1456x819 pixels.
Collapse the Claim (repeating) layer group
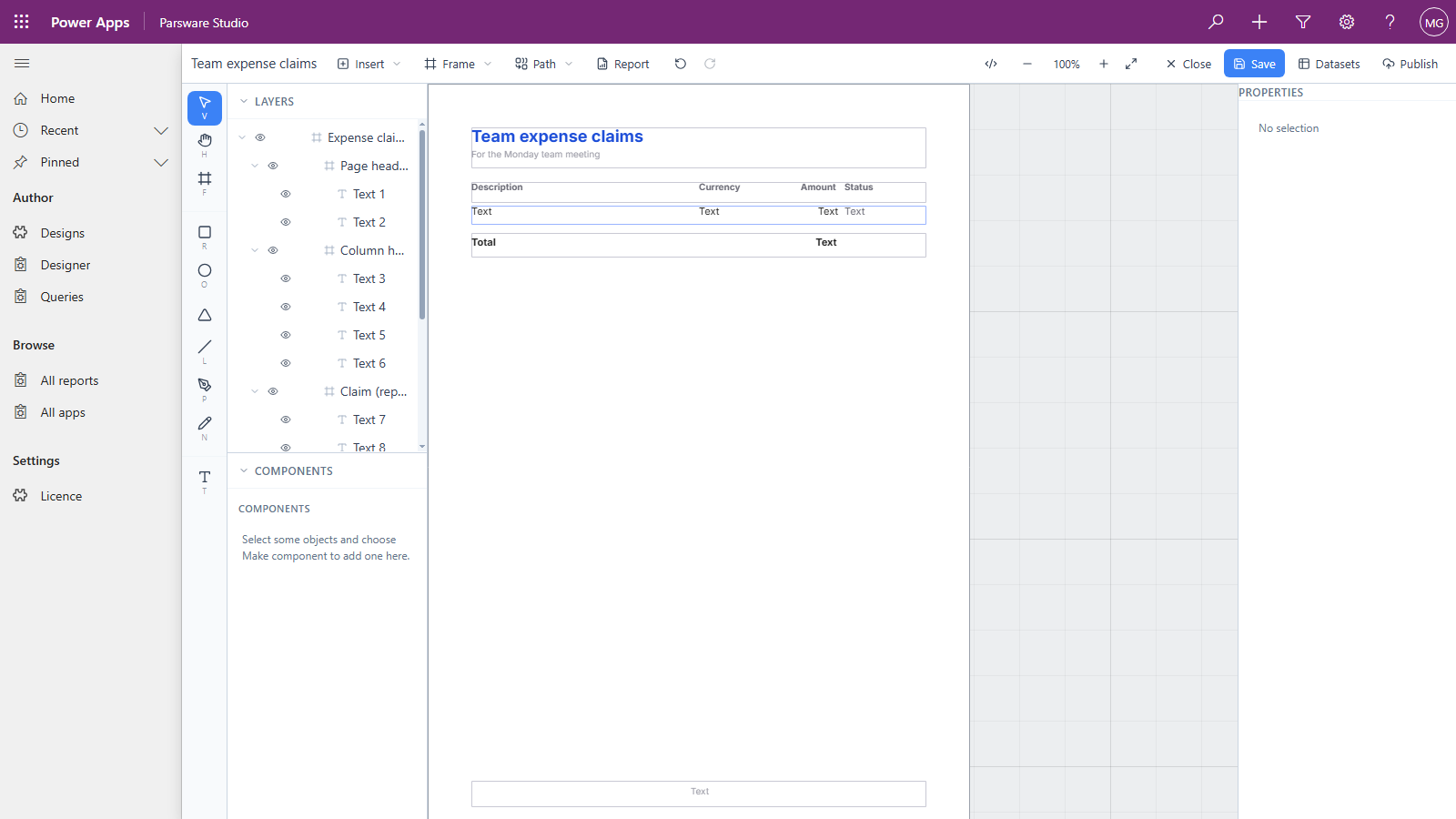click(255, 391)
